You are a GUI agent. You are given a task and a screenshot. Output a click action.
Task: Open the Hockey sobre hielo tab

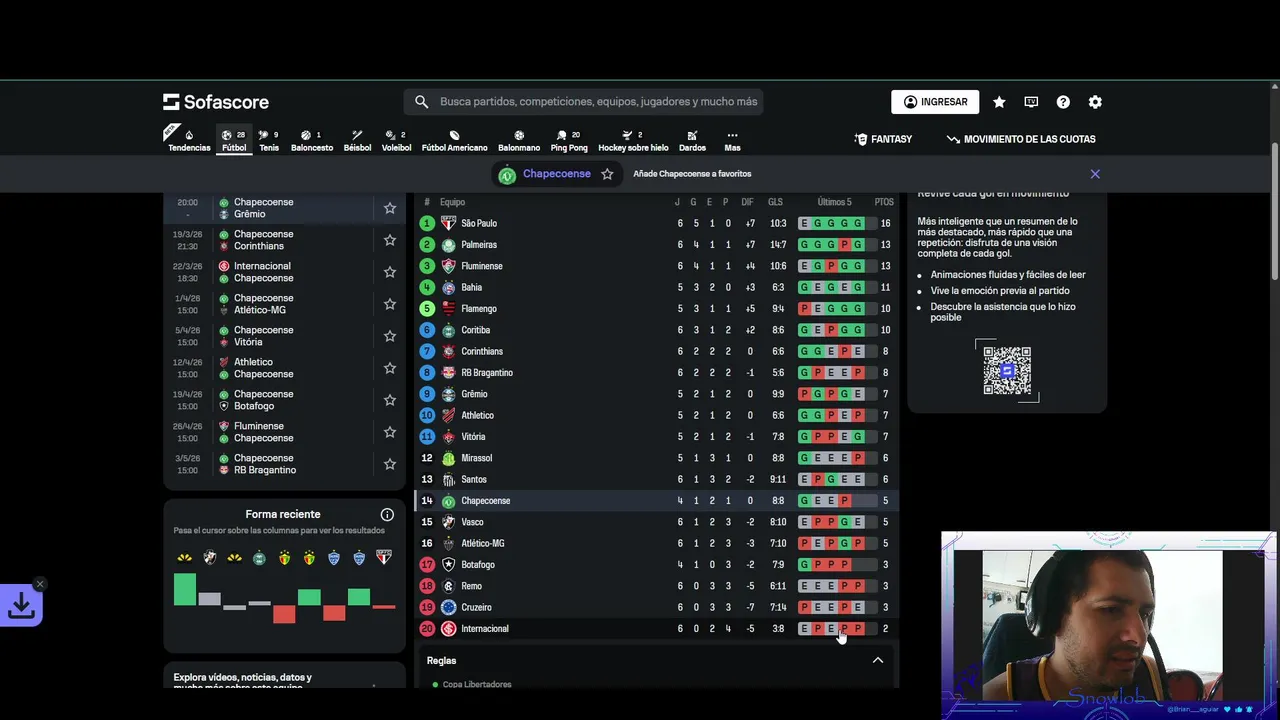pyautogui.click(x=633, y=140)
